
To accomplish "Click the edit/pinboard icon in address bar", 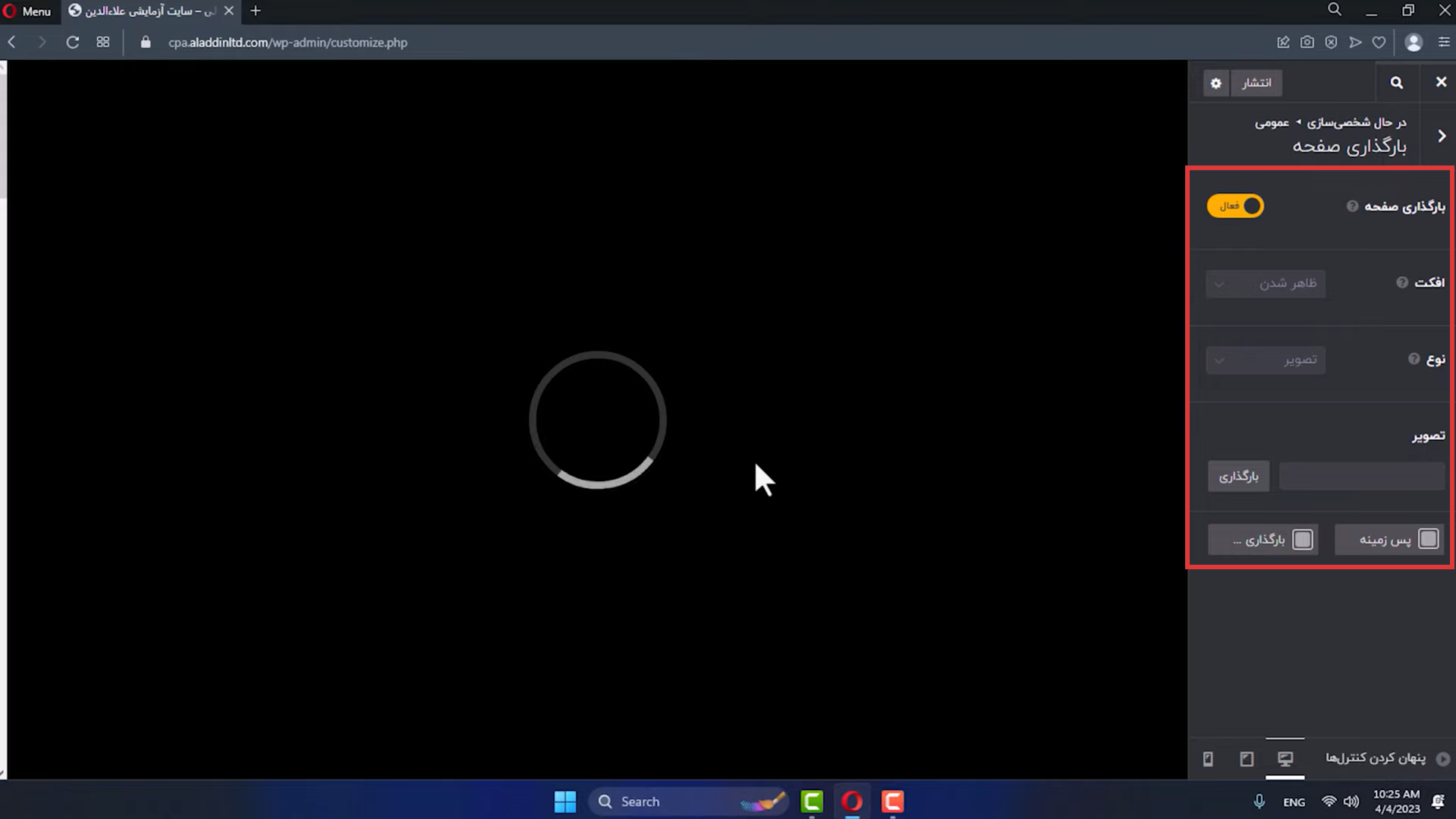I will (x=1283, y=43).
